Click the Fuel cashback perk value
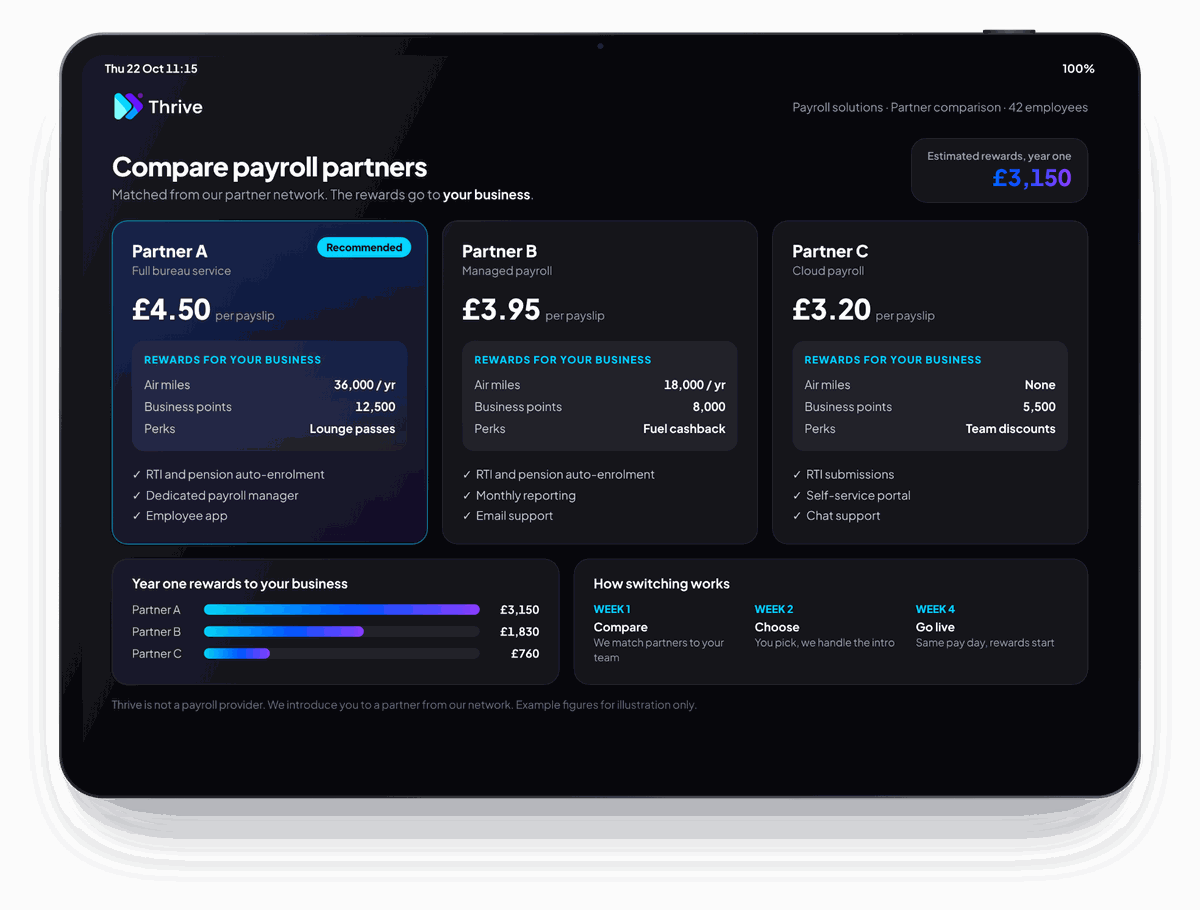This screenshot has height=910, width=1200. 684,429
